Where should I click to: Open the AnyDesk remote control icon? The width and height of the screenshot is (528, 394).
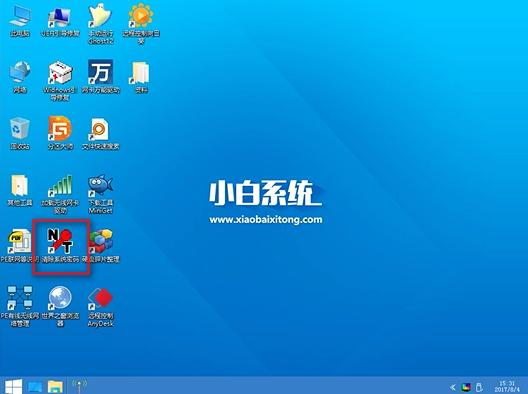click(100, 306)
